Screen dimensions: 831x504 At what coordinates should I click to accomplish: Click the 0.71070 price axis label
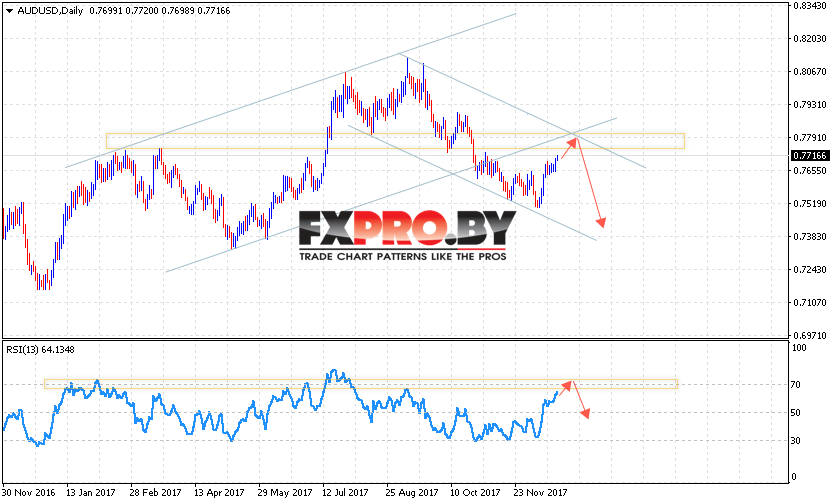coord(810,303)
